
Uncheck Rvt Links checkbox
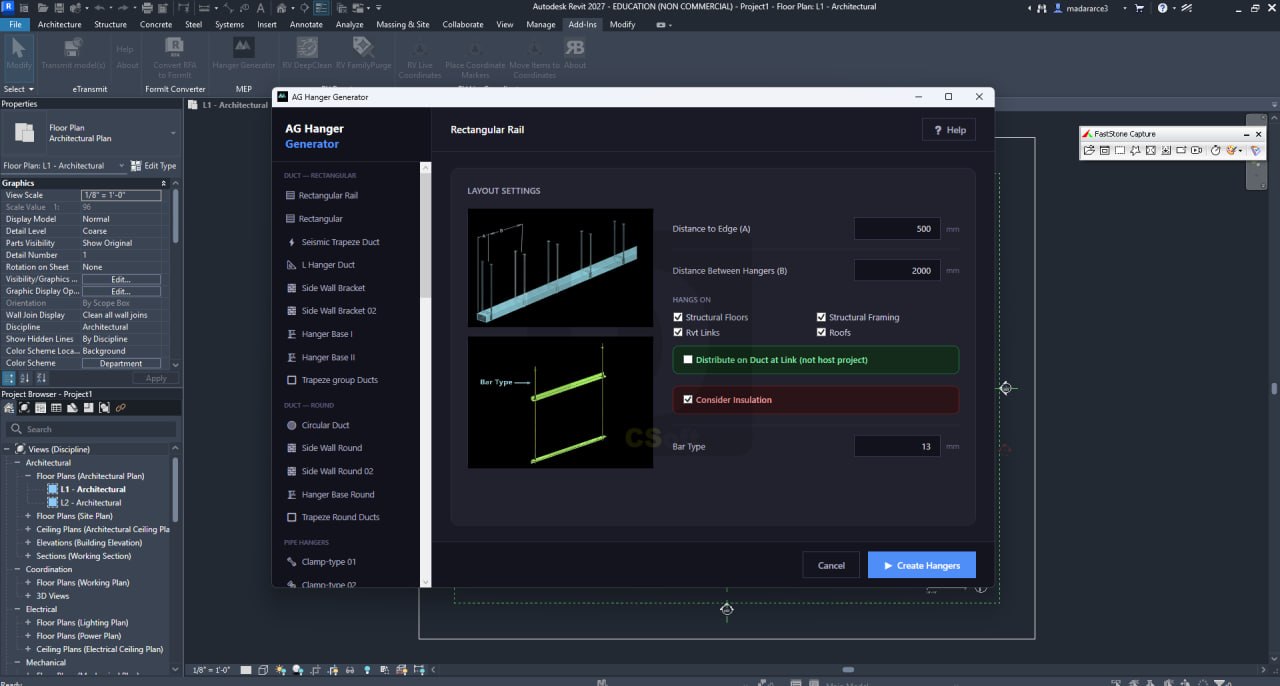679,332
